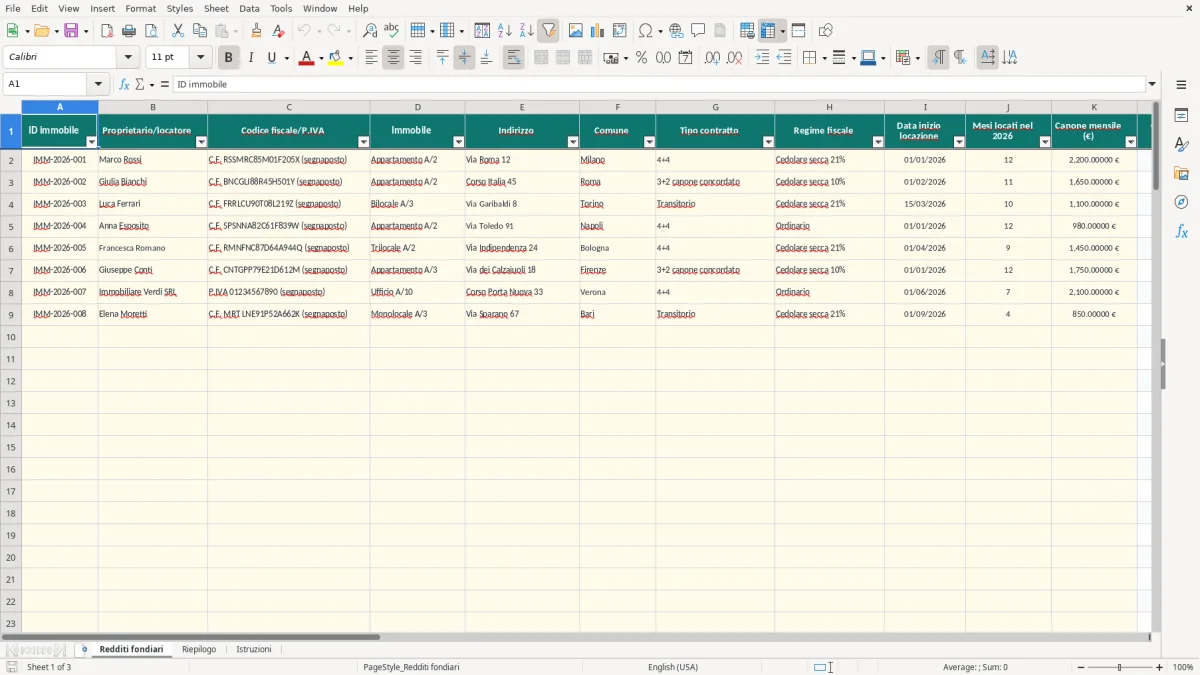
Task: Open the font name dropdown
Action: coord(128,58)
